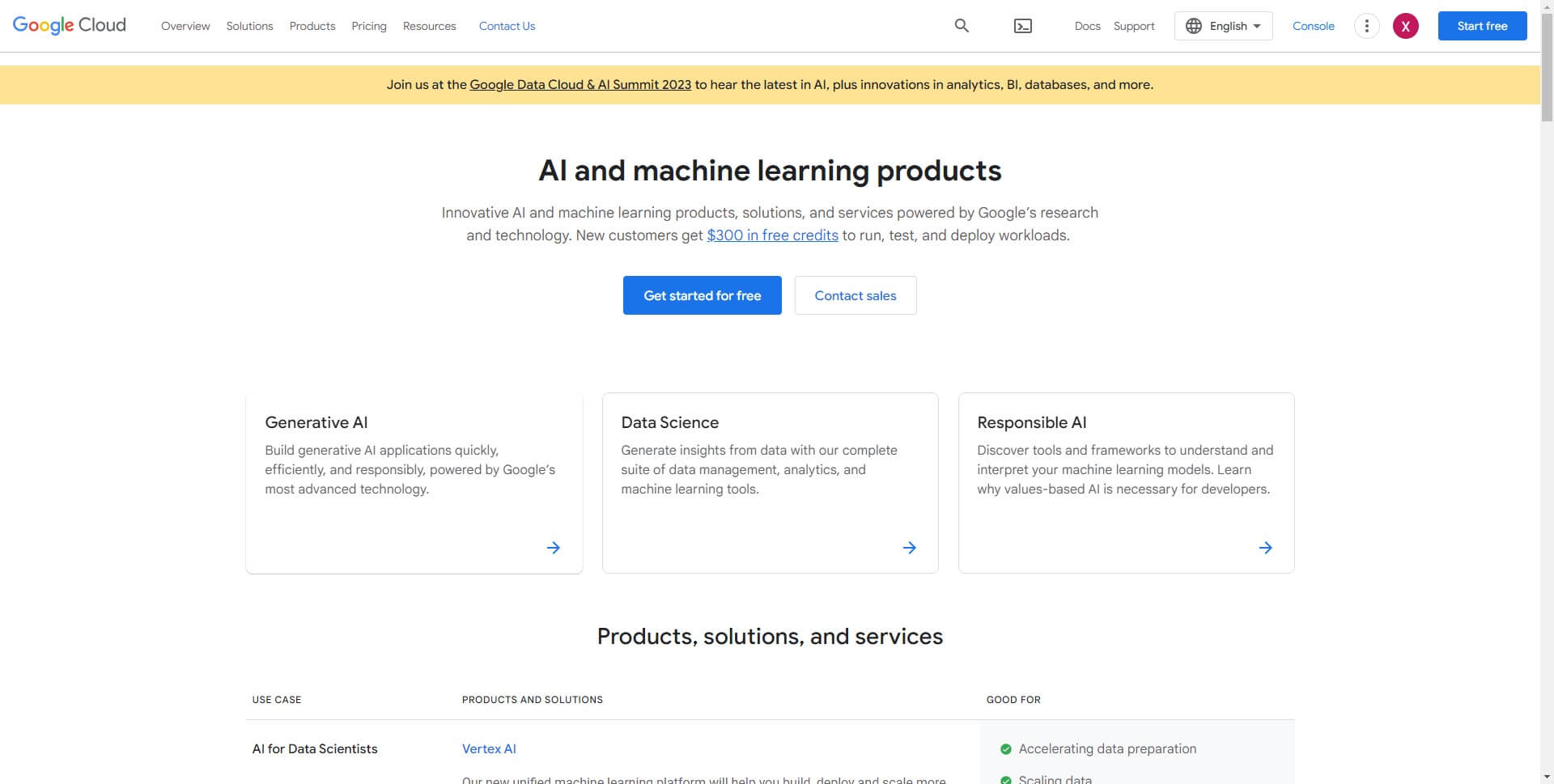
Task: Open the Resources menu
Action: coord(430,26)
